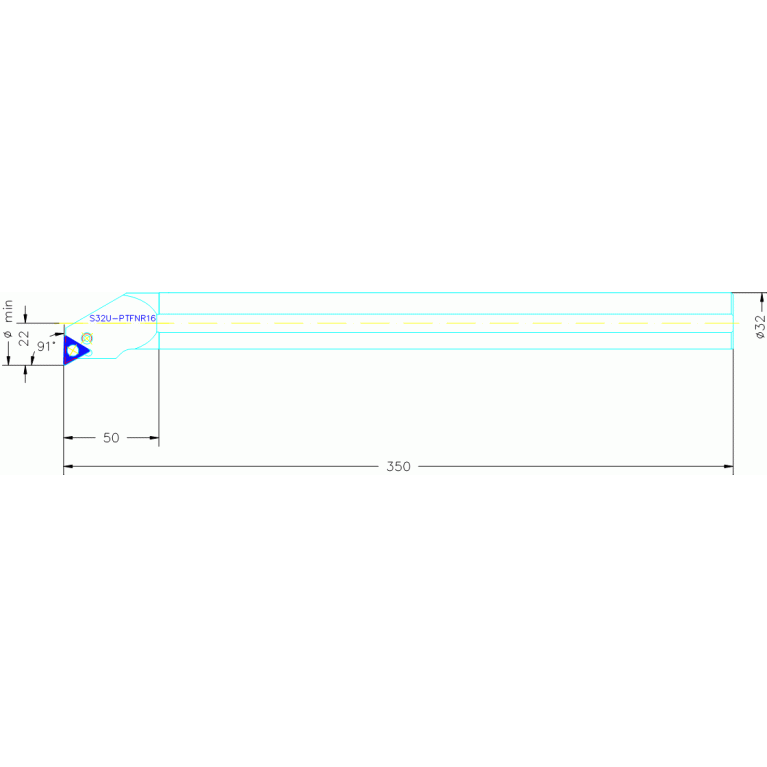This screenshot has height=767, width=767.
Task: Click the 350 overall length dimension text
Action: pyautogui.click(x=398, y=467)
